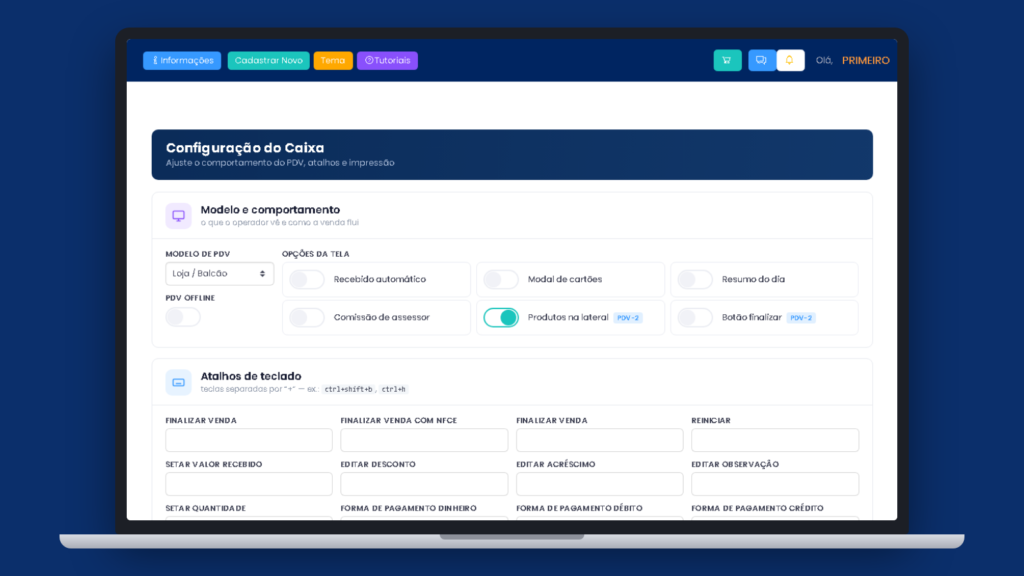Screen dimensions: 1024x576
Task: Focus the Editar Observação field
Action: coord(775,484)
